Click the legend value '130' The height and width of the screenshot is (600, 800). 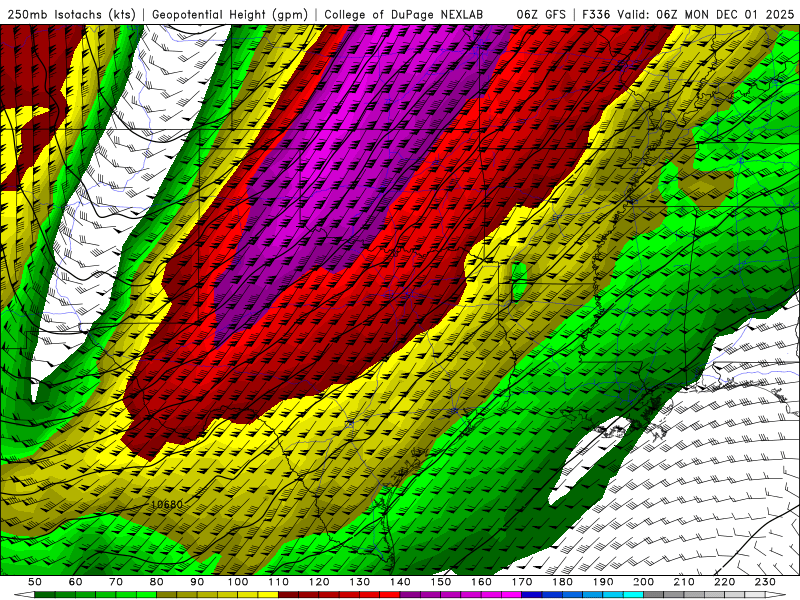point(360,582)
